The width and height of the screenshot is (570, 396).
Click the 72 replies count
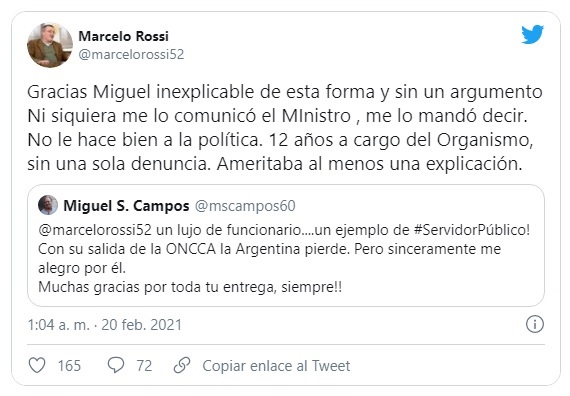pyautogui.click(x=144, y=366)
